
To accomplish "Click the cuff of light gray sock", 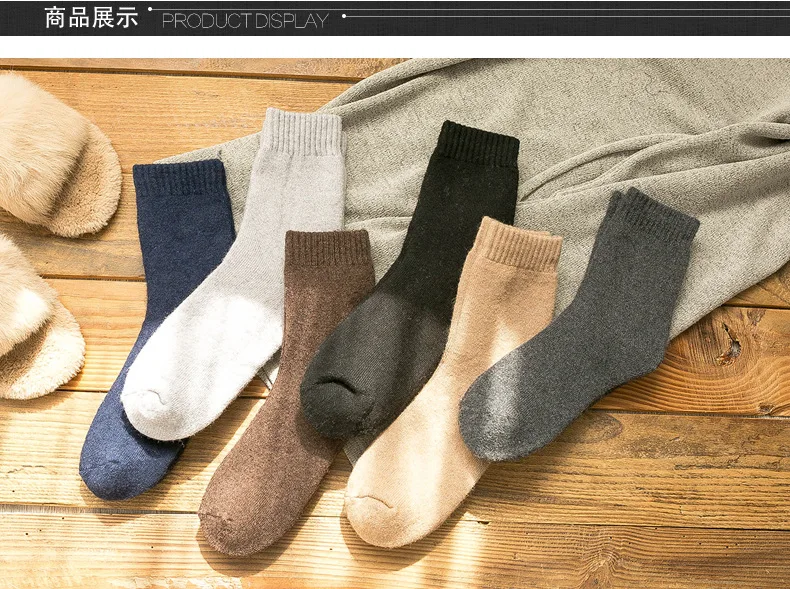I will (x=303, y=132).
